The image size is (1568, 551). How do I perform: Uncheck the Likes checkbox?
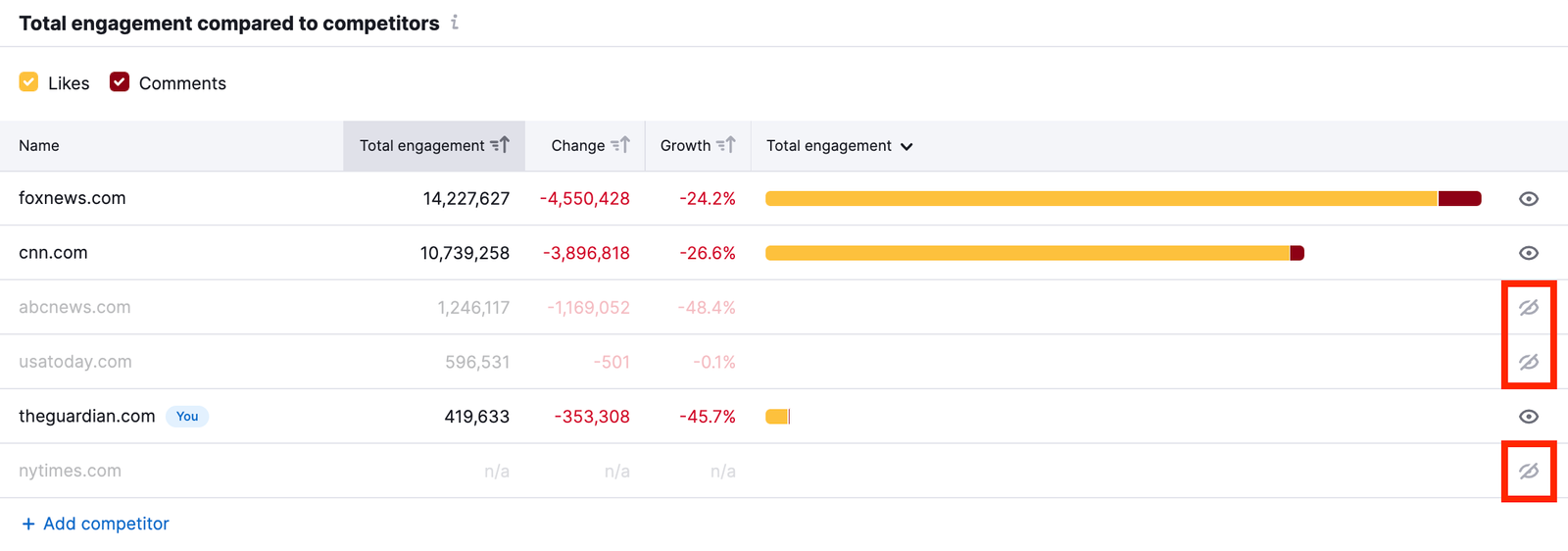(29, 82)
